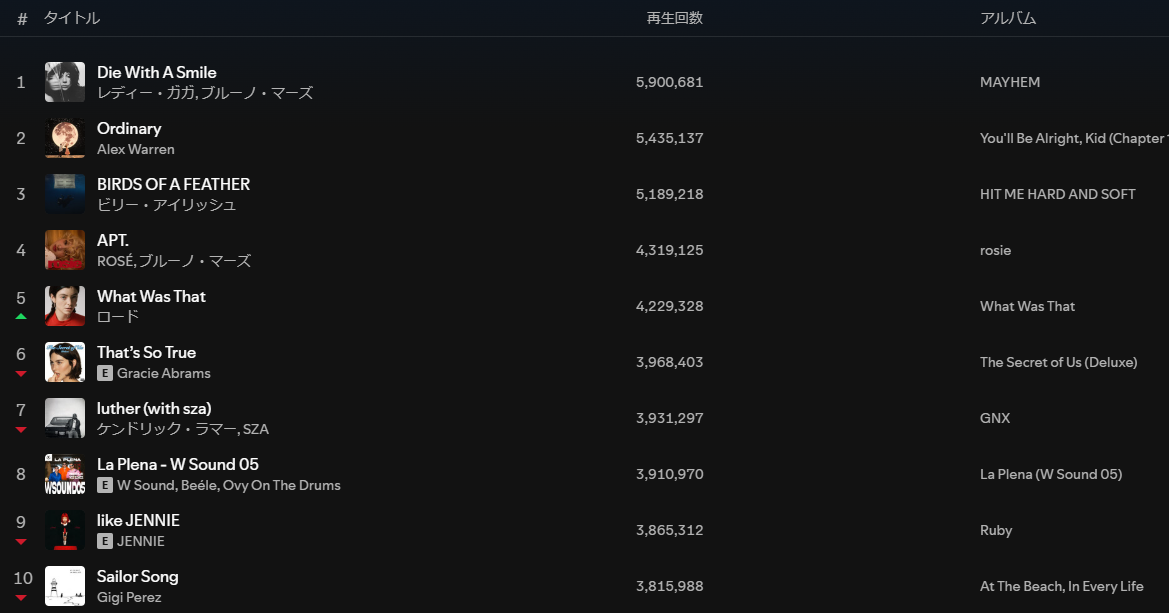Click red down arrow under rank 7

pos(21,430)
